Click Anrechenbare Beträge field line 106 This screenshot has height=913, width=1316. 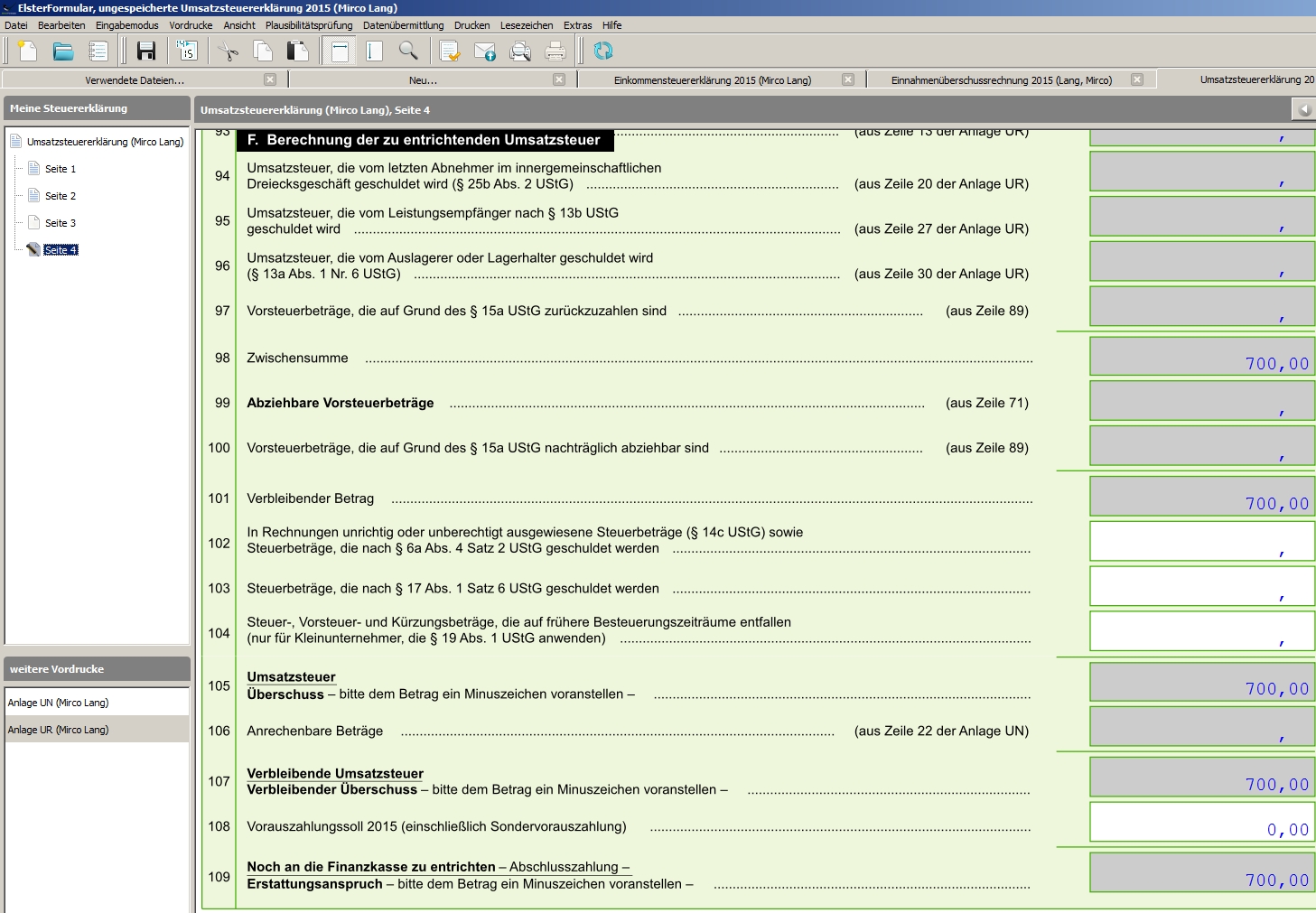1202,727
